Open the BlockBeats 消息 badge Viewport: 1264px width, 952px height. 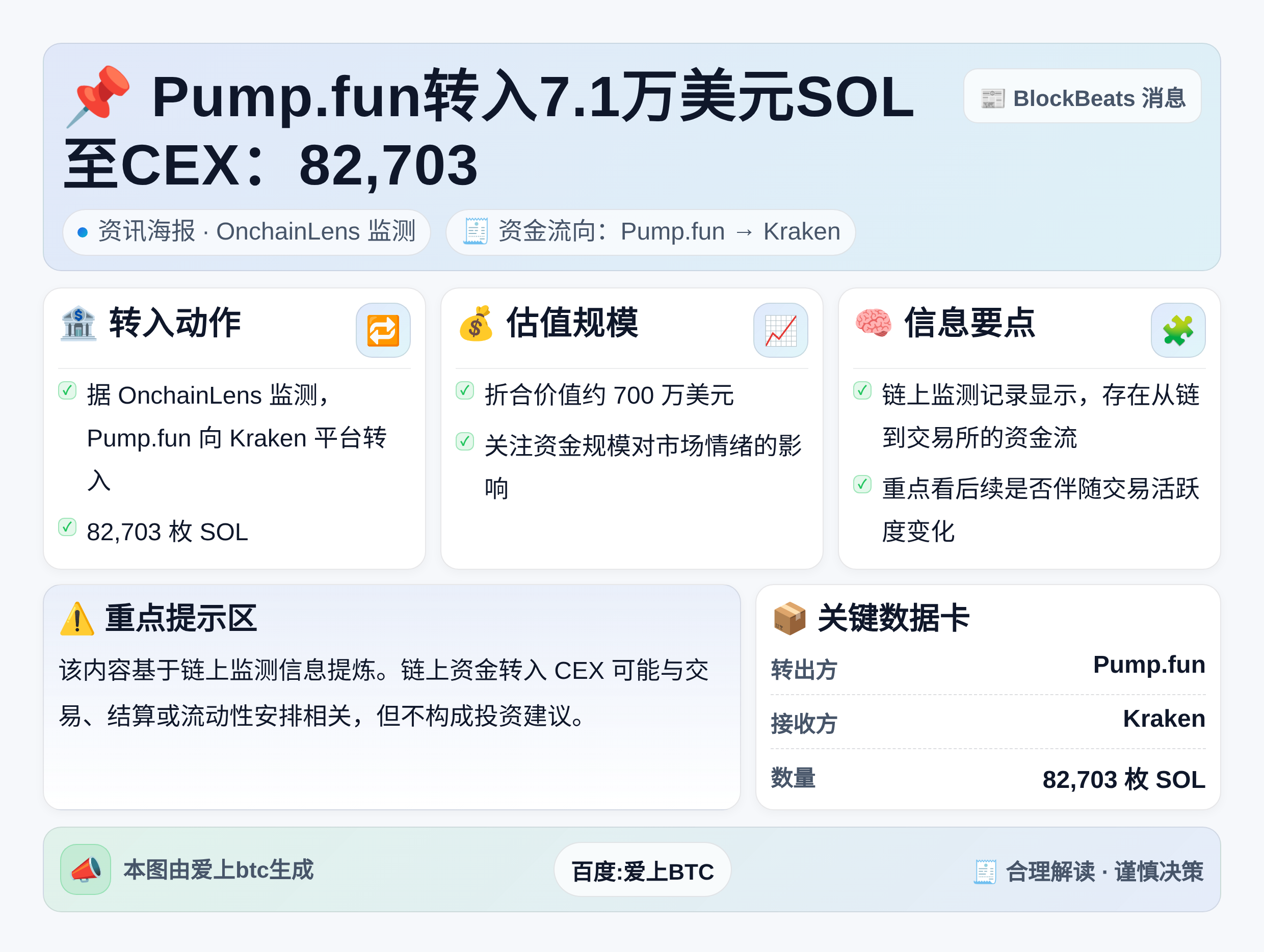pos(1082,96)
